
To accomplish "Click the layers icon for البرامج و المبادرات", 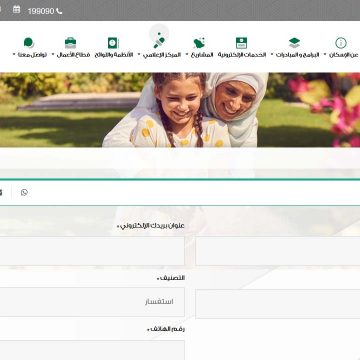I will (294, 43).
